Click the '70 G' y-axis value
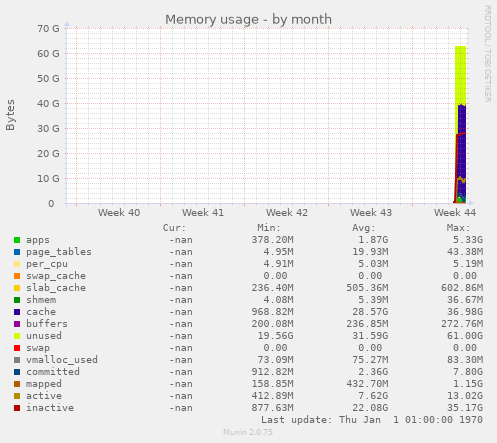This screenshot has width=497, height=443. (x=48, y=29)
